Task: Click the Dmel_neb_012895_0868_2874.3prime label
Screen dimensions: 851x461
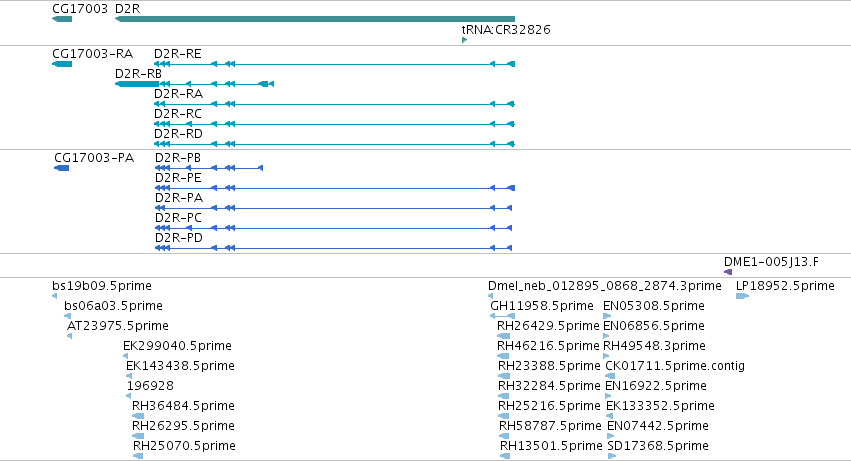Action: pyautogui.click(x=605, y=286)
